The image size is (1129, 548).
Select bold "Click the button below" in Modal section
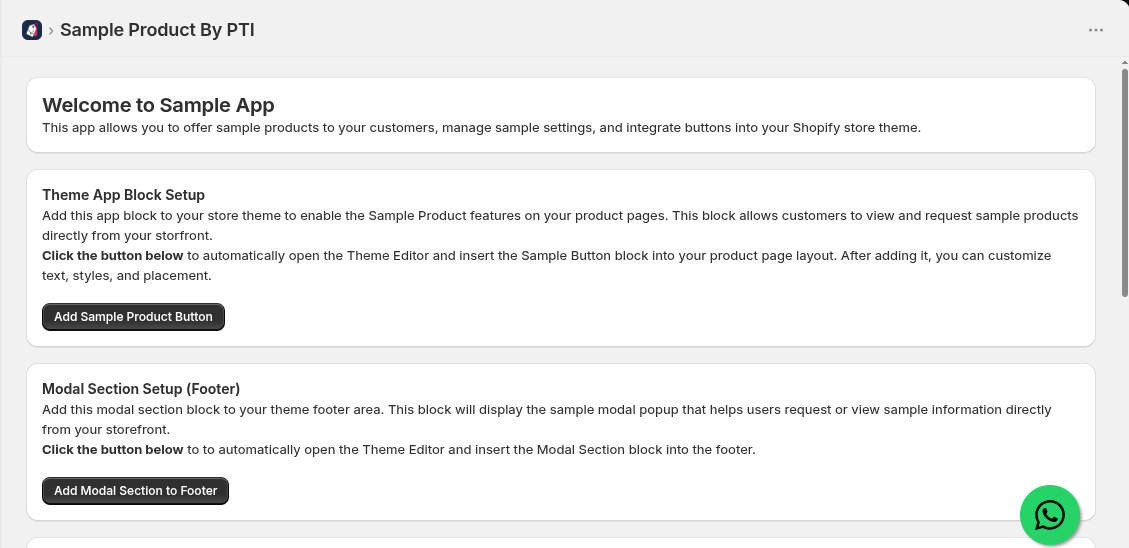[x=113, y=449]
